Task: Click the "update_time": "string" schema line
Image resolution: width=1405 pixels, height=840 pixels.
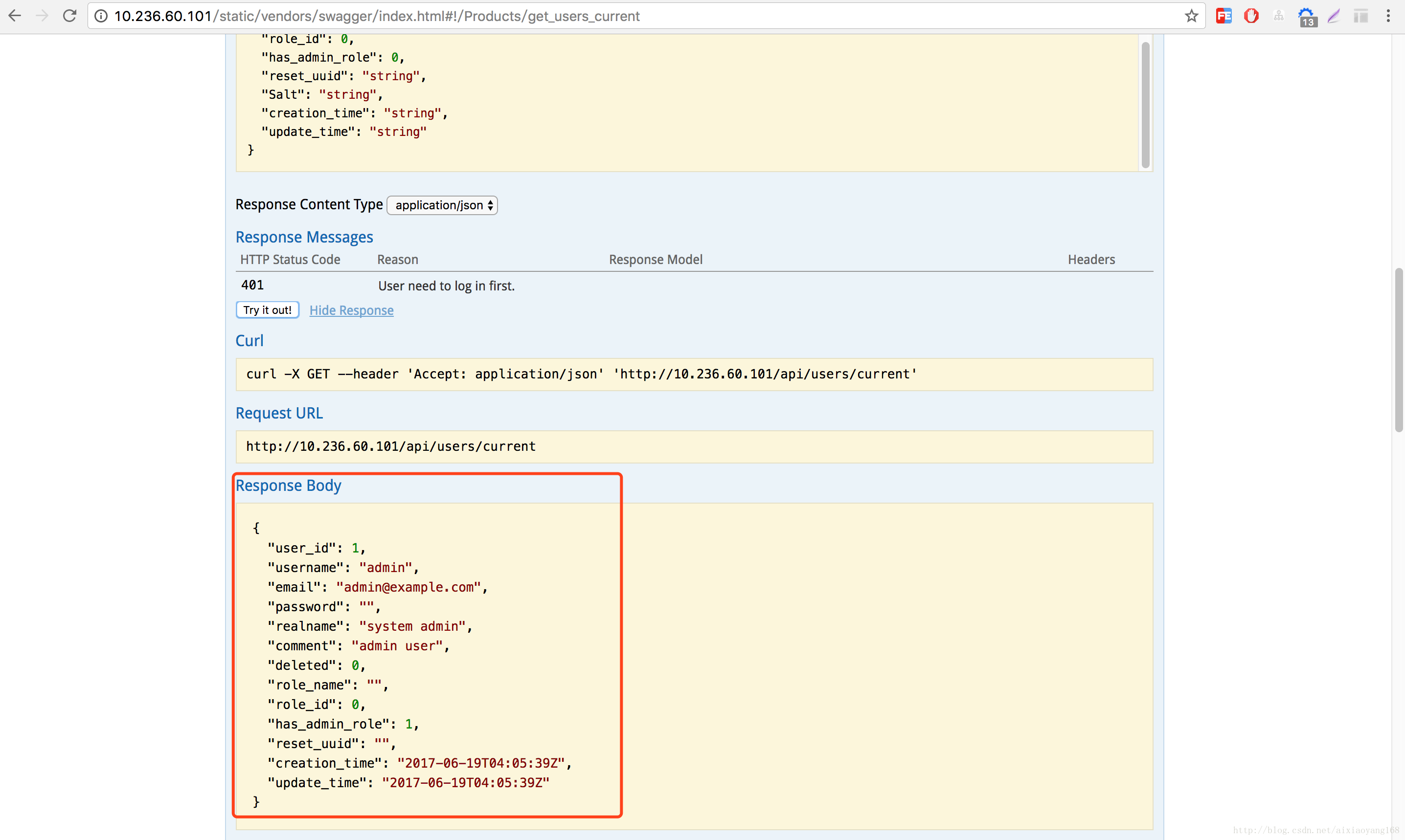Action: (x=344, y=132)
